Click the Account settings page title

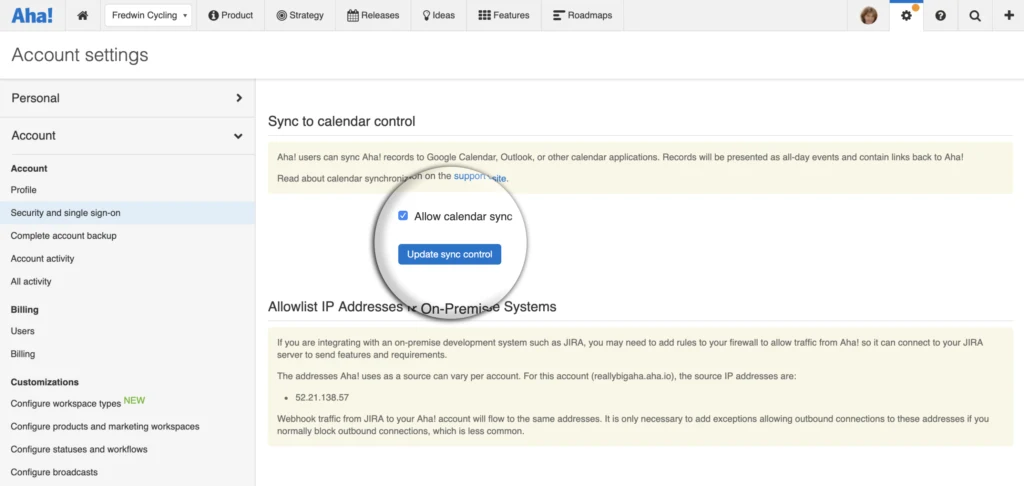tap(80, 55)
